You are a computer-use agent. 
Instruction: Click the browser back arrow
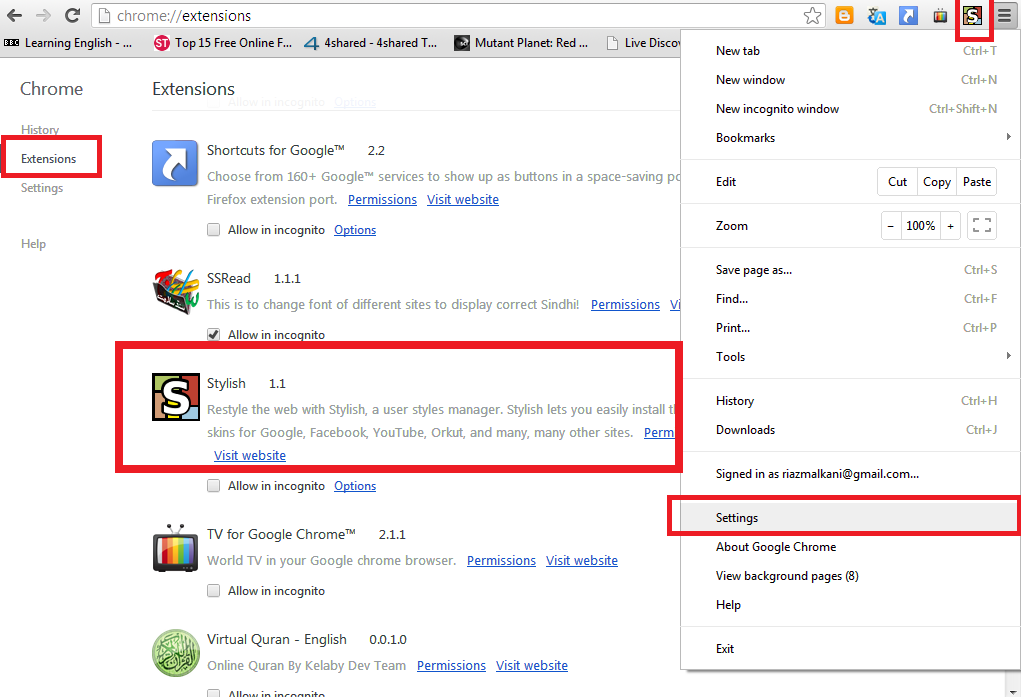tap(14, 16)
